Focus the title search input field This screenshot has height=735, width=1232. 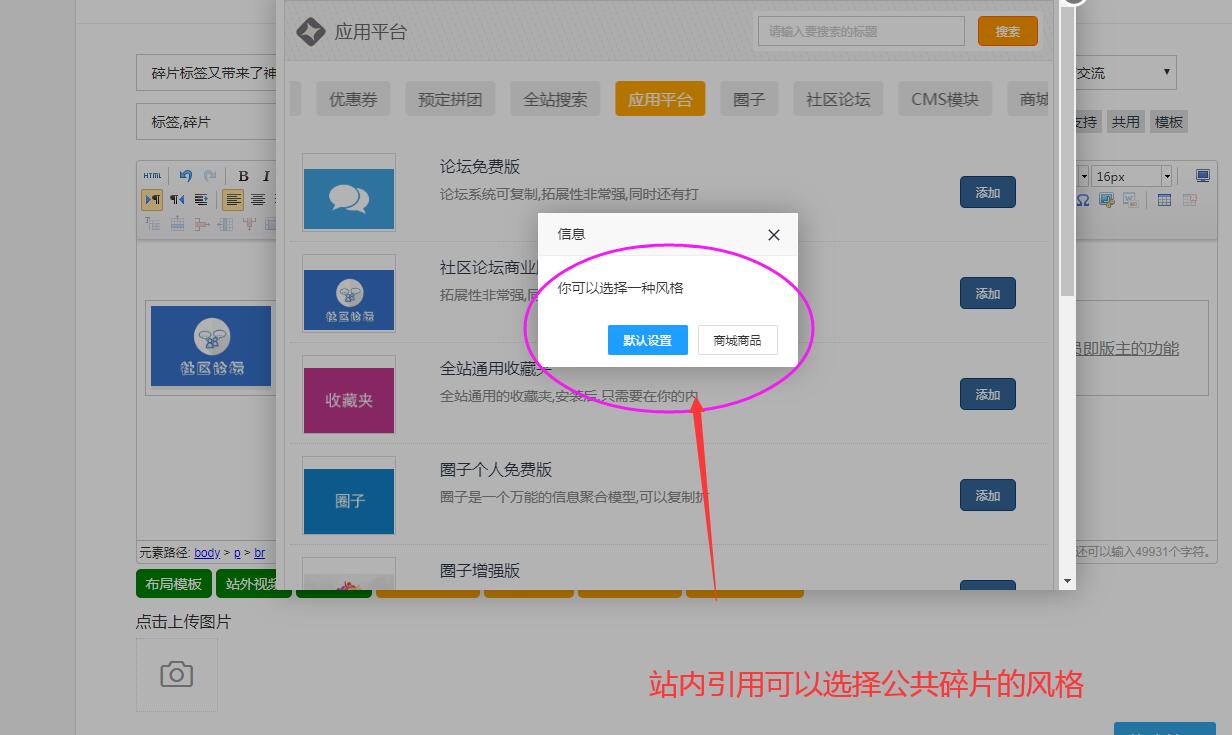pos(860,31)
